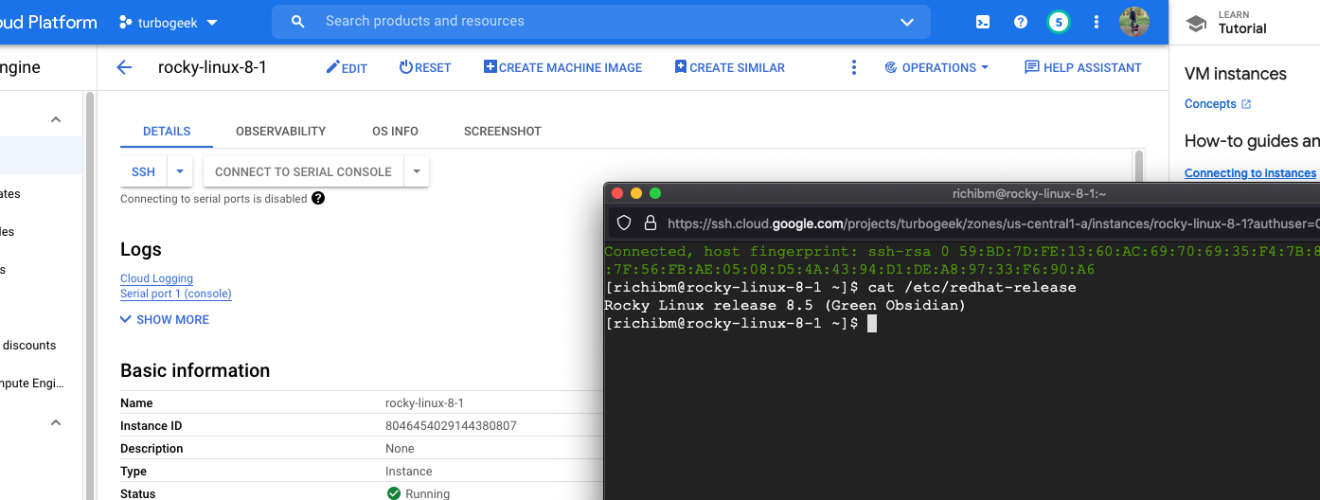Expand the search bar chevron
The width and height of the screenshot is (1320, 500).
(907, 22)
